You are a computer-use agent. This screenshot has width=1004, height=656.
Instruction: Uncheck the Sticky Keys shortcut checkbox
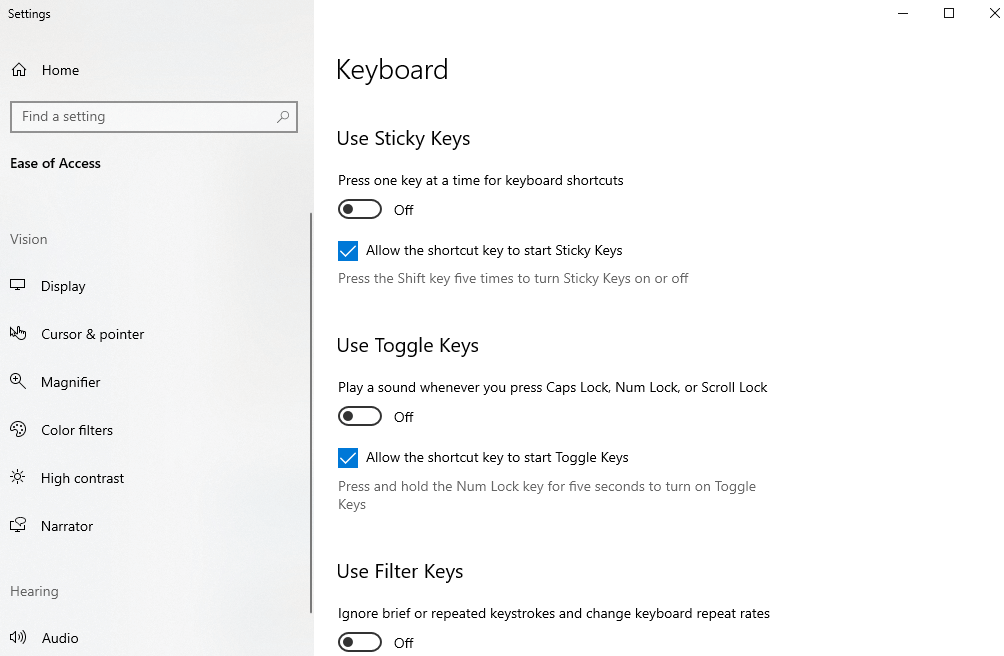(x=347, y=250)
